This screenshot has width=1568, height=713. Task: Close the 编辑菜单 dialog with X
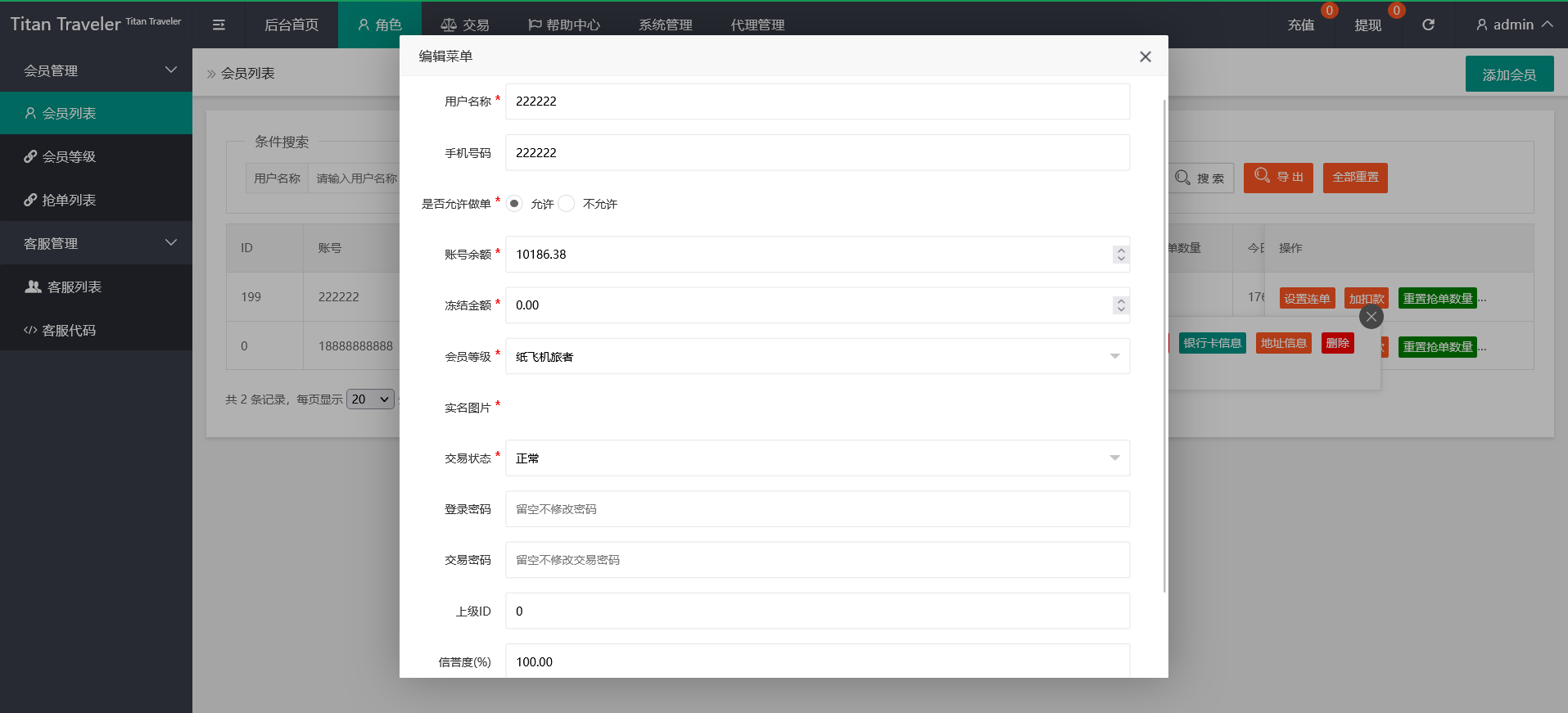point(1145,56)
